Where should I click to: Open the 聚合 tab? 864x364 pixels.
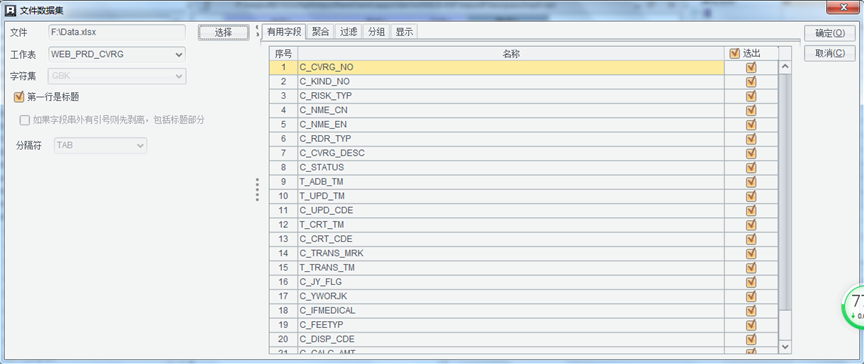320,32
